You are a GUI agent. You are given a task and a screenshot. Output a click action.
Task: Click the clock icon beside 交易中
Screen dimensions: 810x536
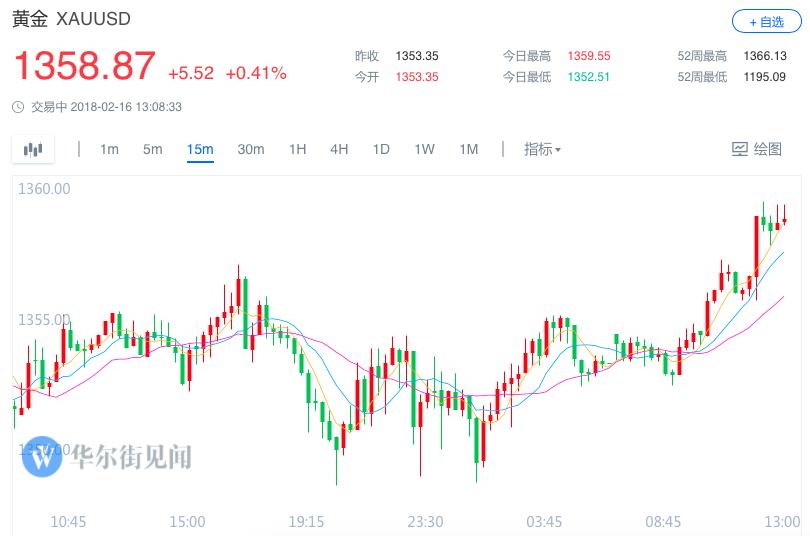(19, 107)
